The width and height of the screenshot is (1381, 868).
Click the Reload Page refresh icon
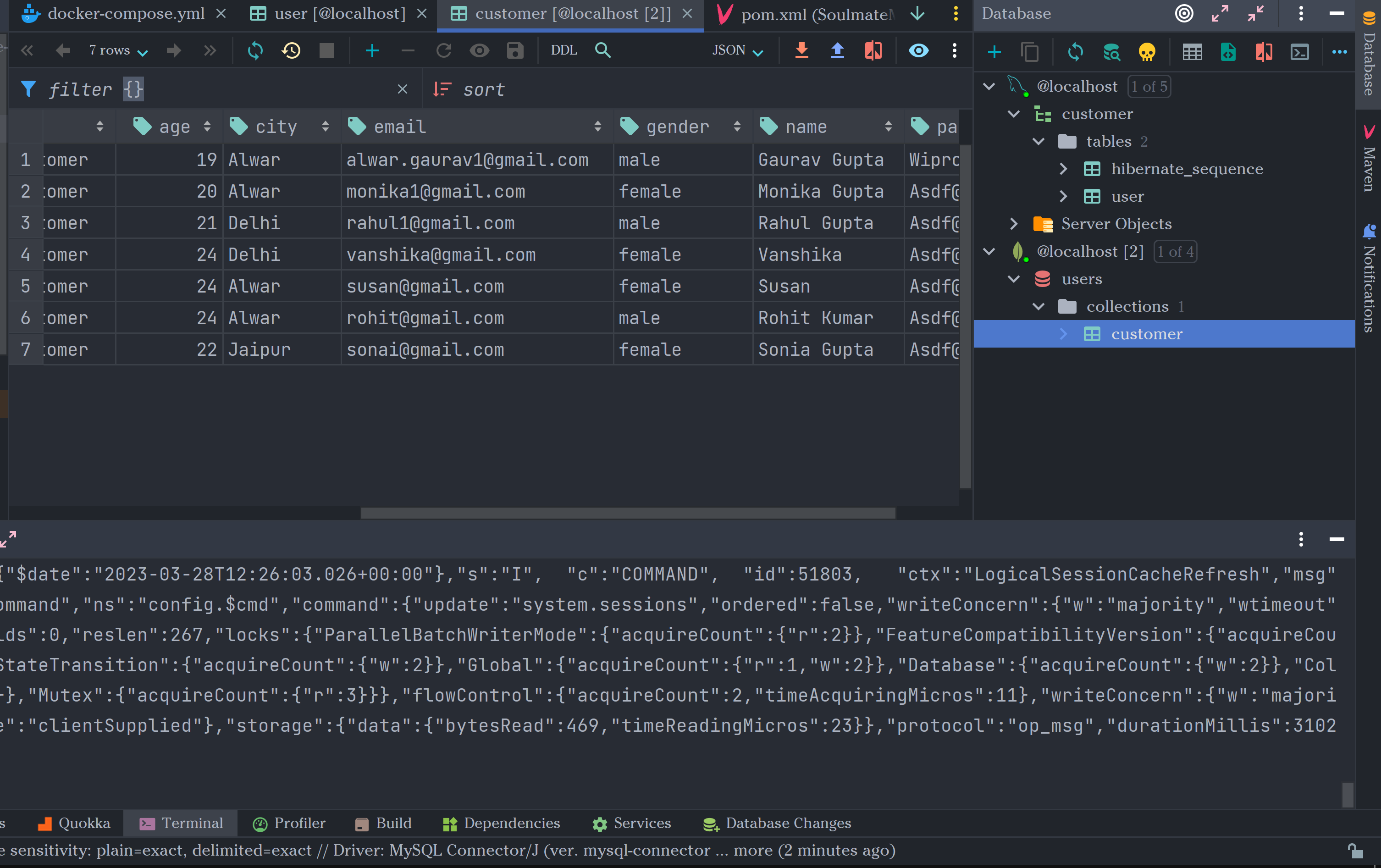tap(255, 50)
